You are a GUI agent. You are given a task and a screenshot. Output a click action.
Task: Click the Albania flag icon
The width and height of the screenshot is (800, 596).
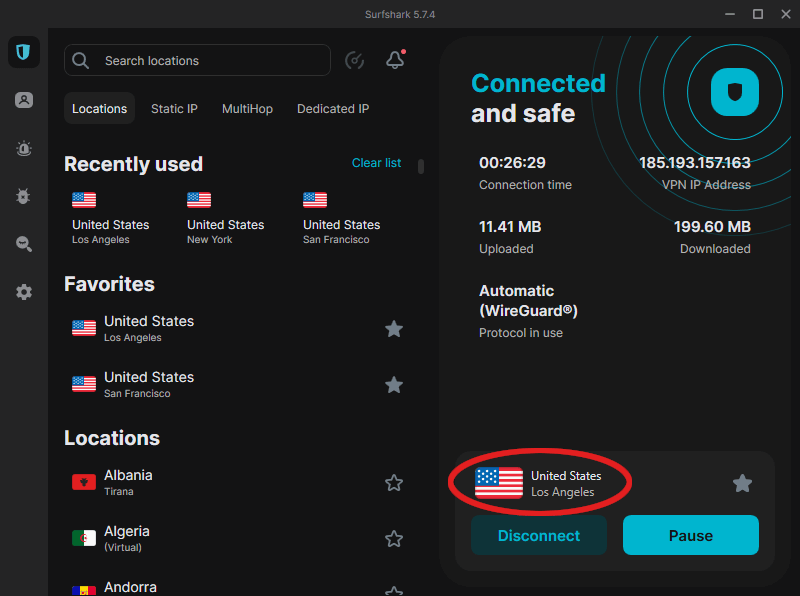(84, 482)
